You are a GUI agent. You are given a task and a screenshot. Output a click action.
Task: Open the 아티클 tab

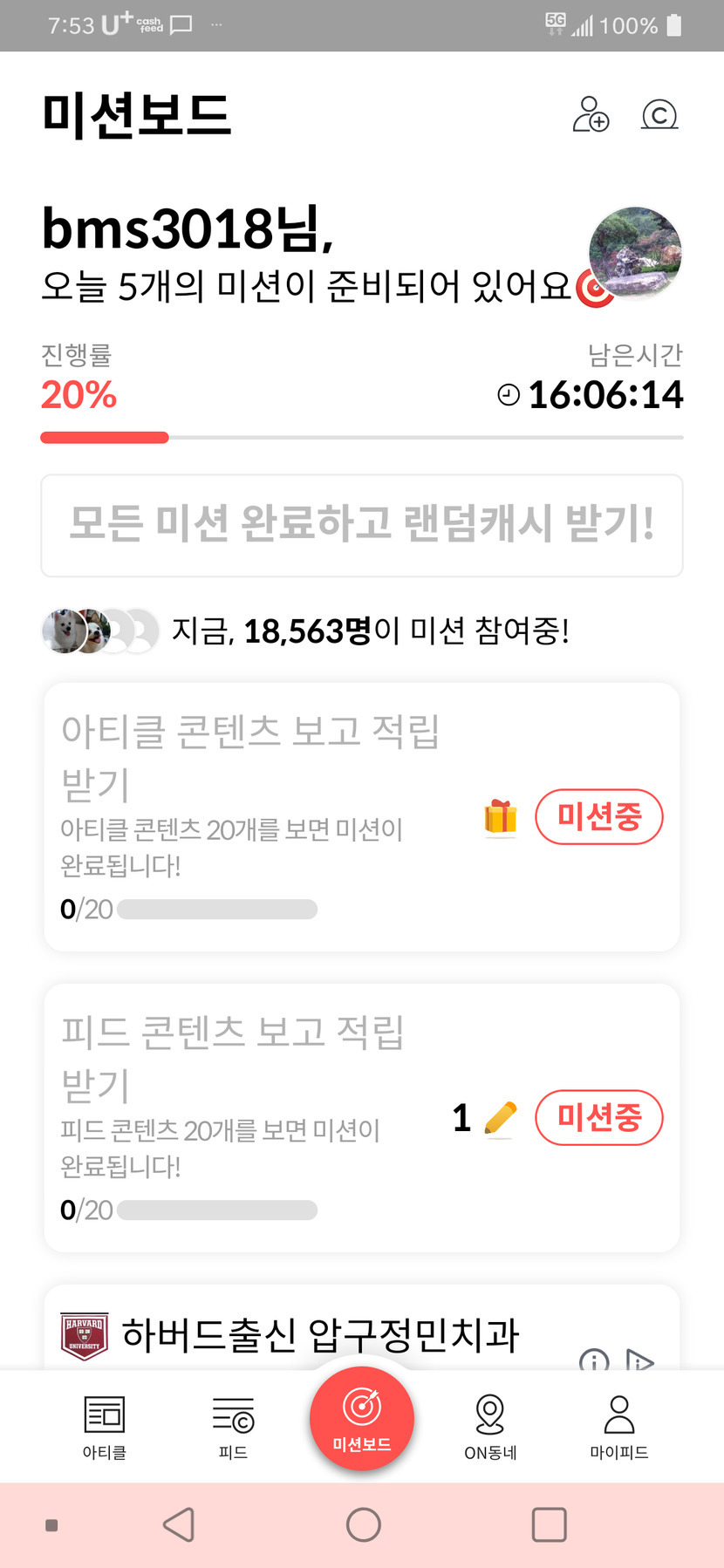pyautogui.click(x=105, y=1425)
